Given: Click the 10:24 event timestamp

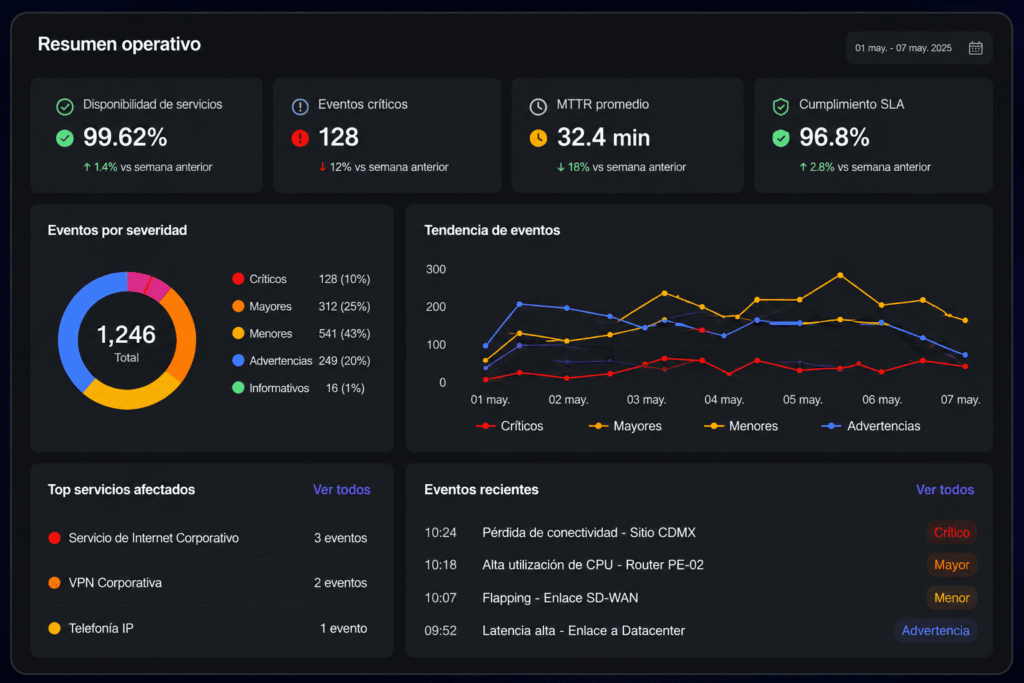Looking at the screenshot, I should tap(441, 533).
